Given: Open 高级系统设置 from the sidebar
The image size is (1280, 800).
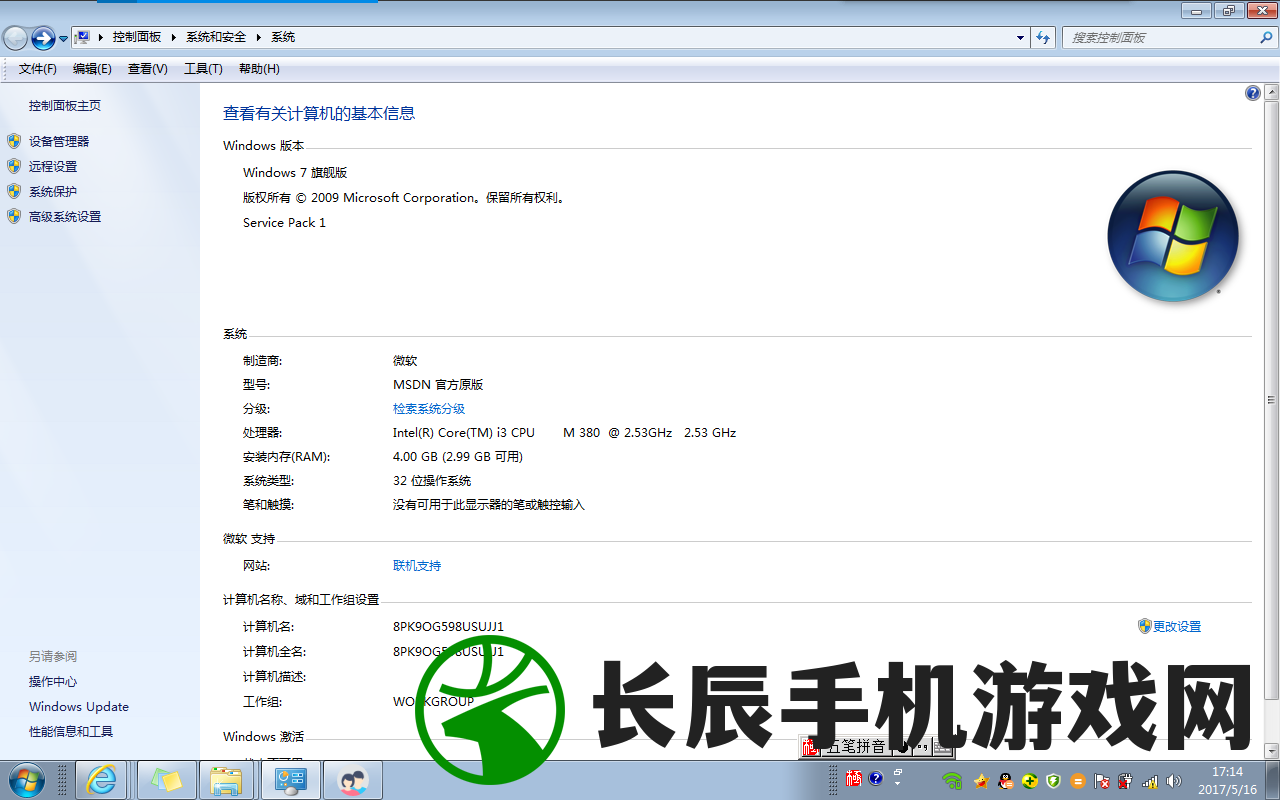Looking at the screenshot, I should 65,217.
